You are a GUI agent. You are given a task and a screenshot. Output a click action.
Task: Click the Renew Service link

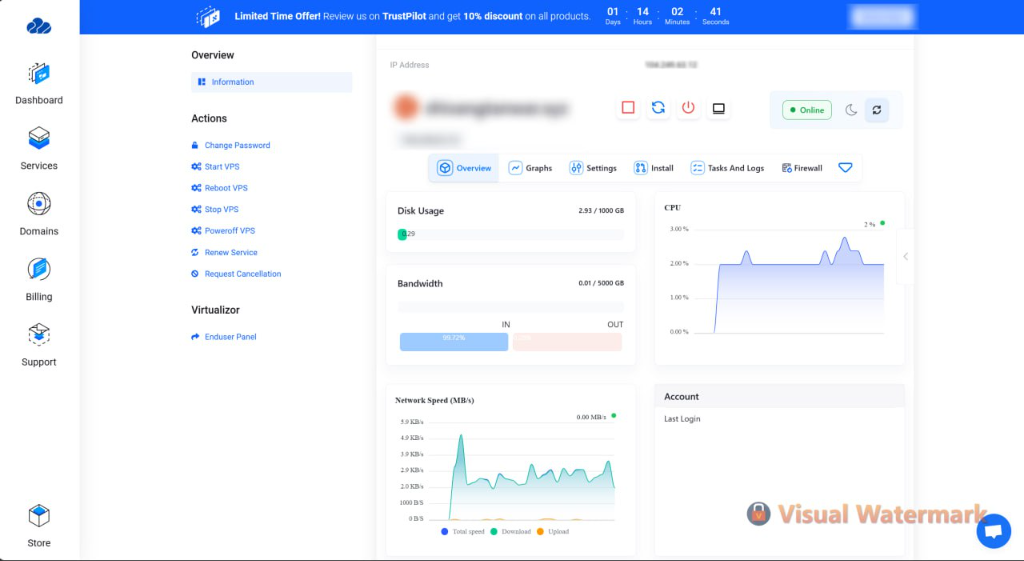(224, 252)
